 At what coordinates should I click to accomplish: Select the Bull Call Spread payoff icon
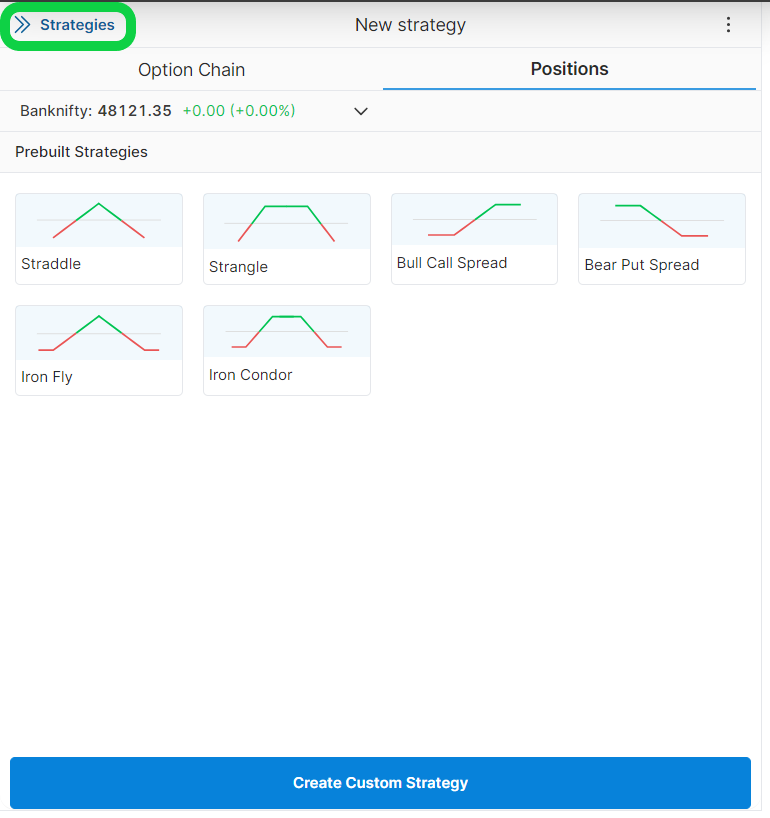coord(474,220)
